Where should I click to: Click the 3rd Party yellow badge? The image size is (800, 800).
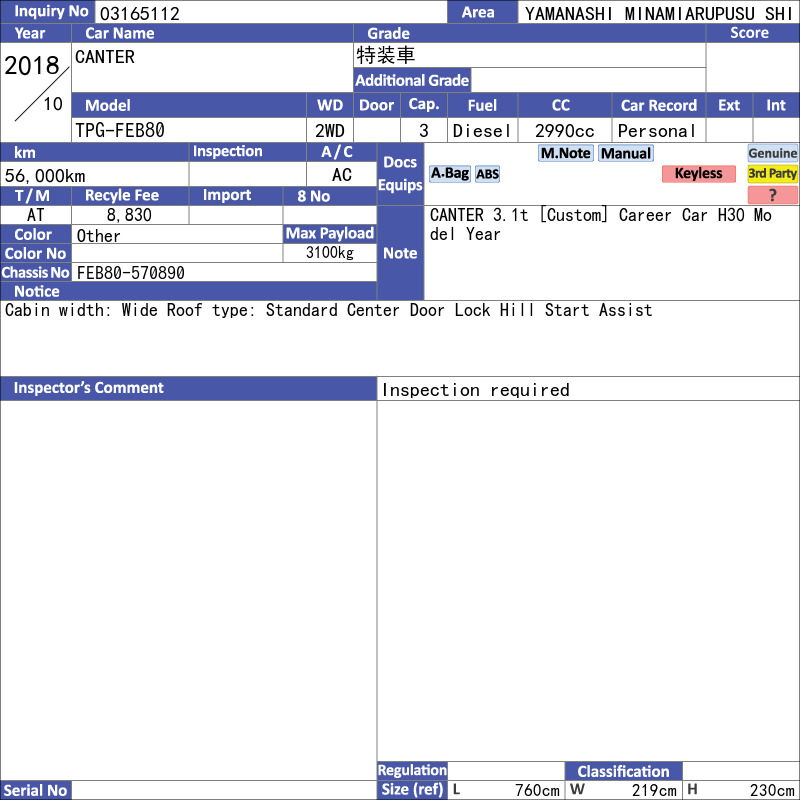772,173
